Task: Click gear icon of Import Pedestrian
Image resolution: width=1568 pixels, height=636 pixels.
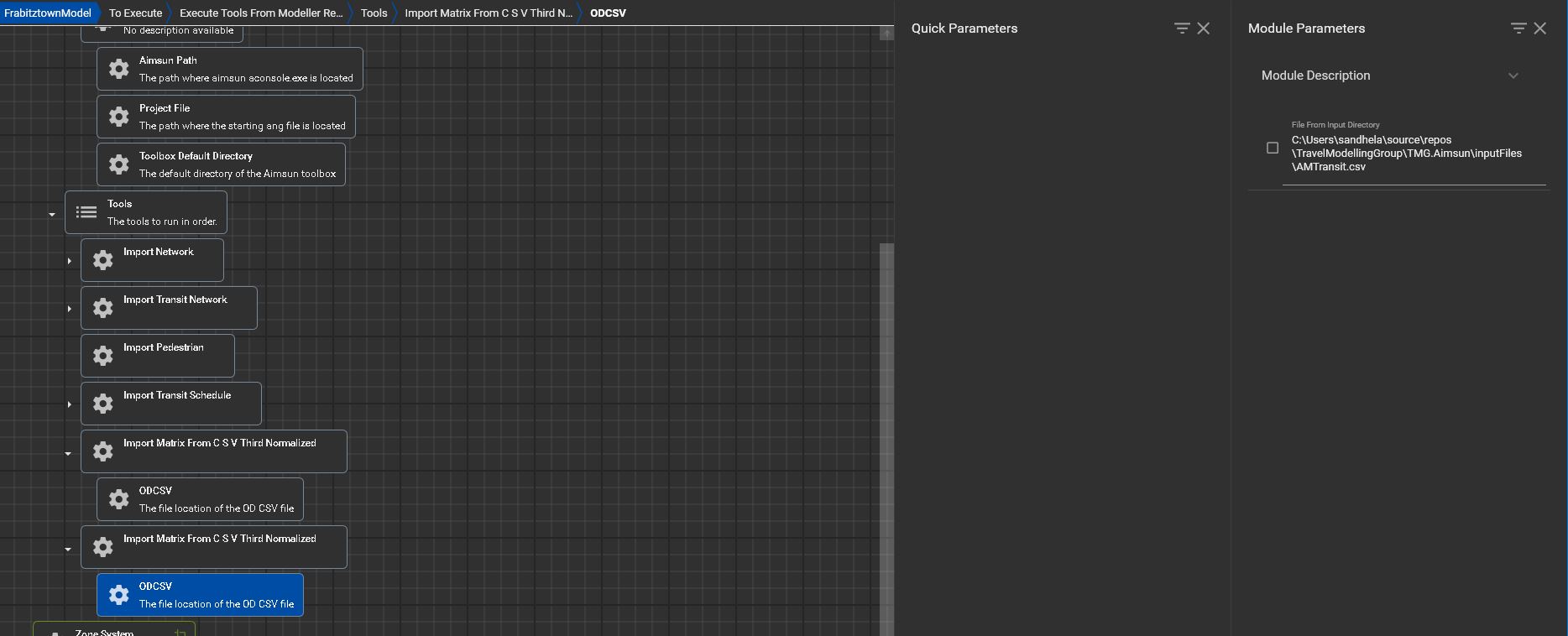Action: (x=103, y=356)
